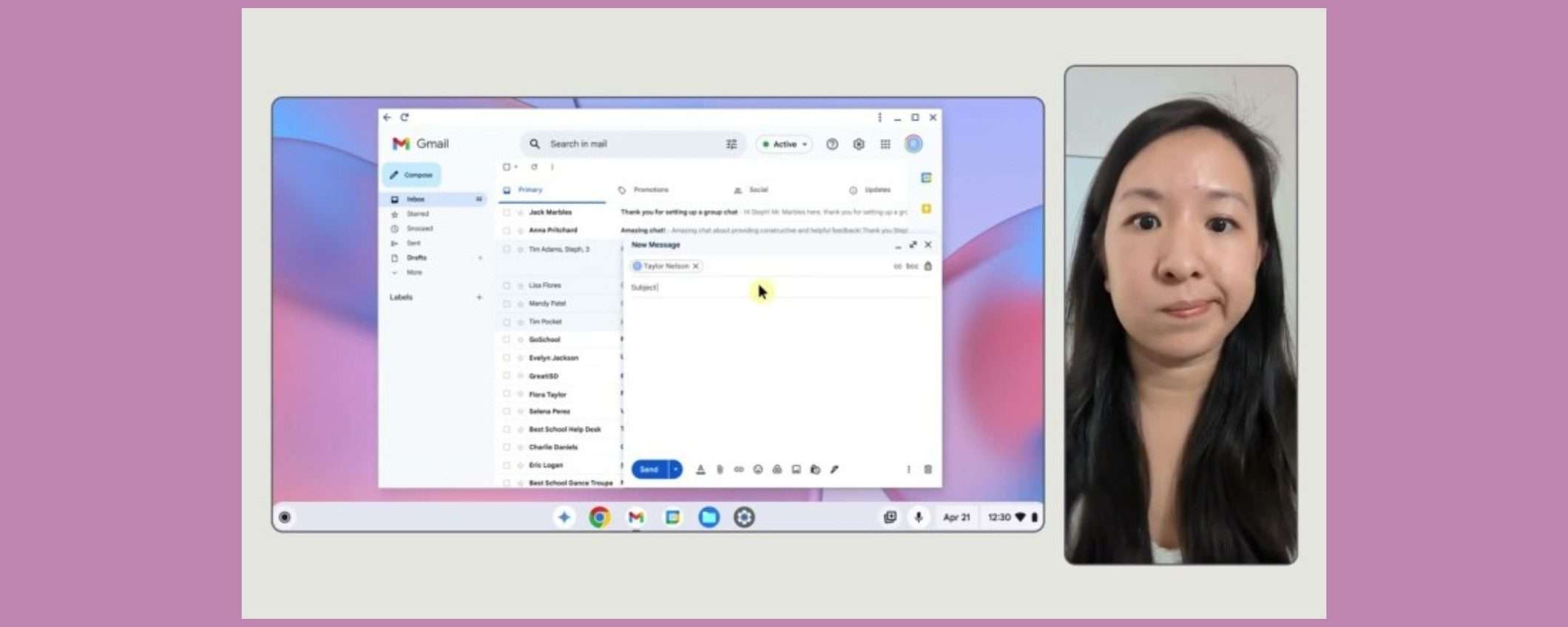Open the Google apps grid
Viewport: 1568px width, 627px height.
click(885, 144)
